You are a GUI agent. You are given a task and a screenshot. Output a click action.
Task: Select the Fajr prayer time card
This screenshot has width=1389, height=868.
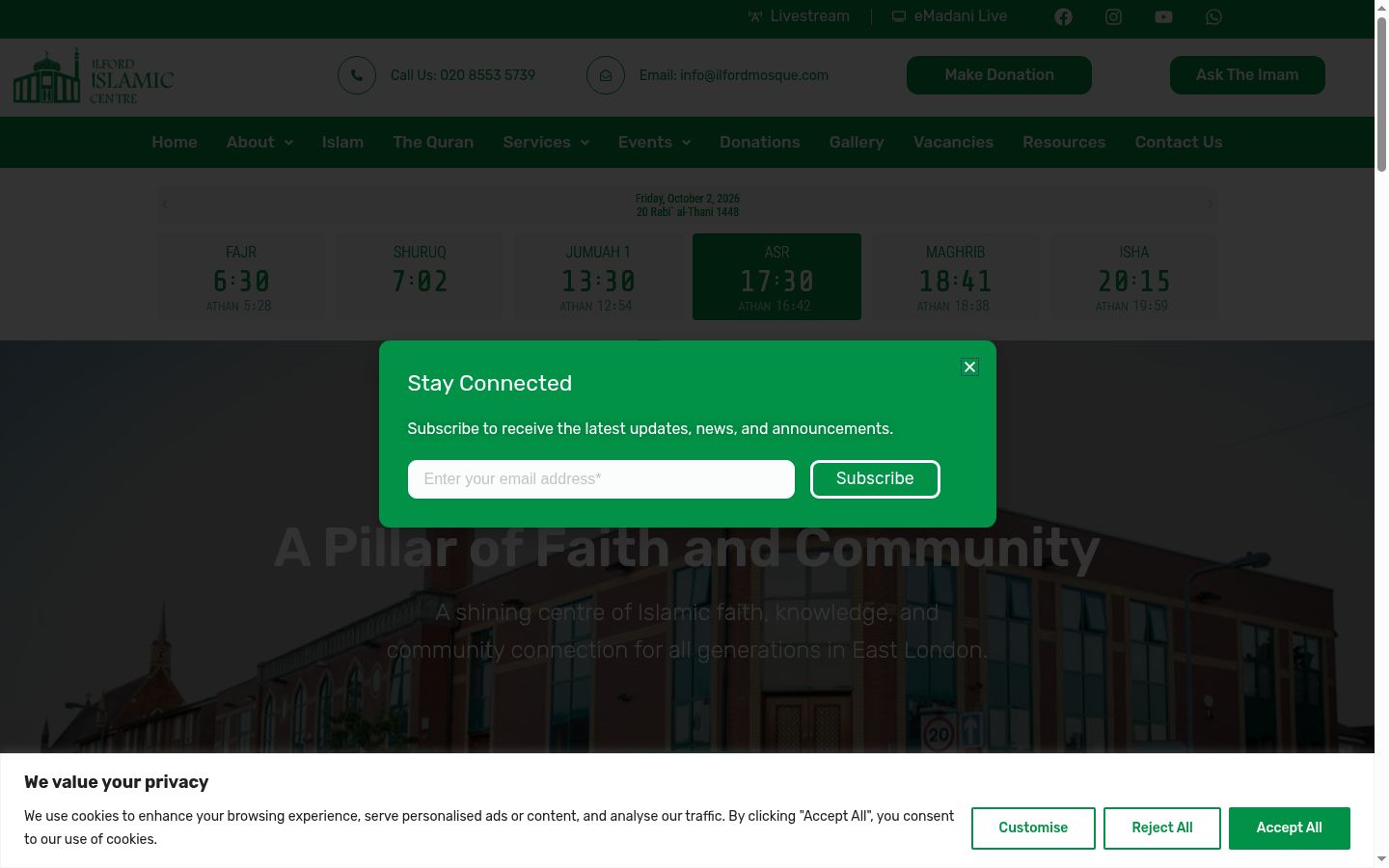pyautogui.click(x=241, y=277)
